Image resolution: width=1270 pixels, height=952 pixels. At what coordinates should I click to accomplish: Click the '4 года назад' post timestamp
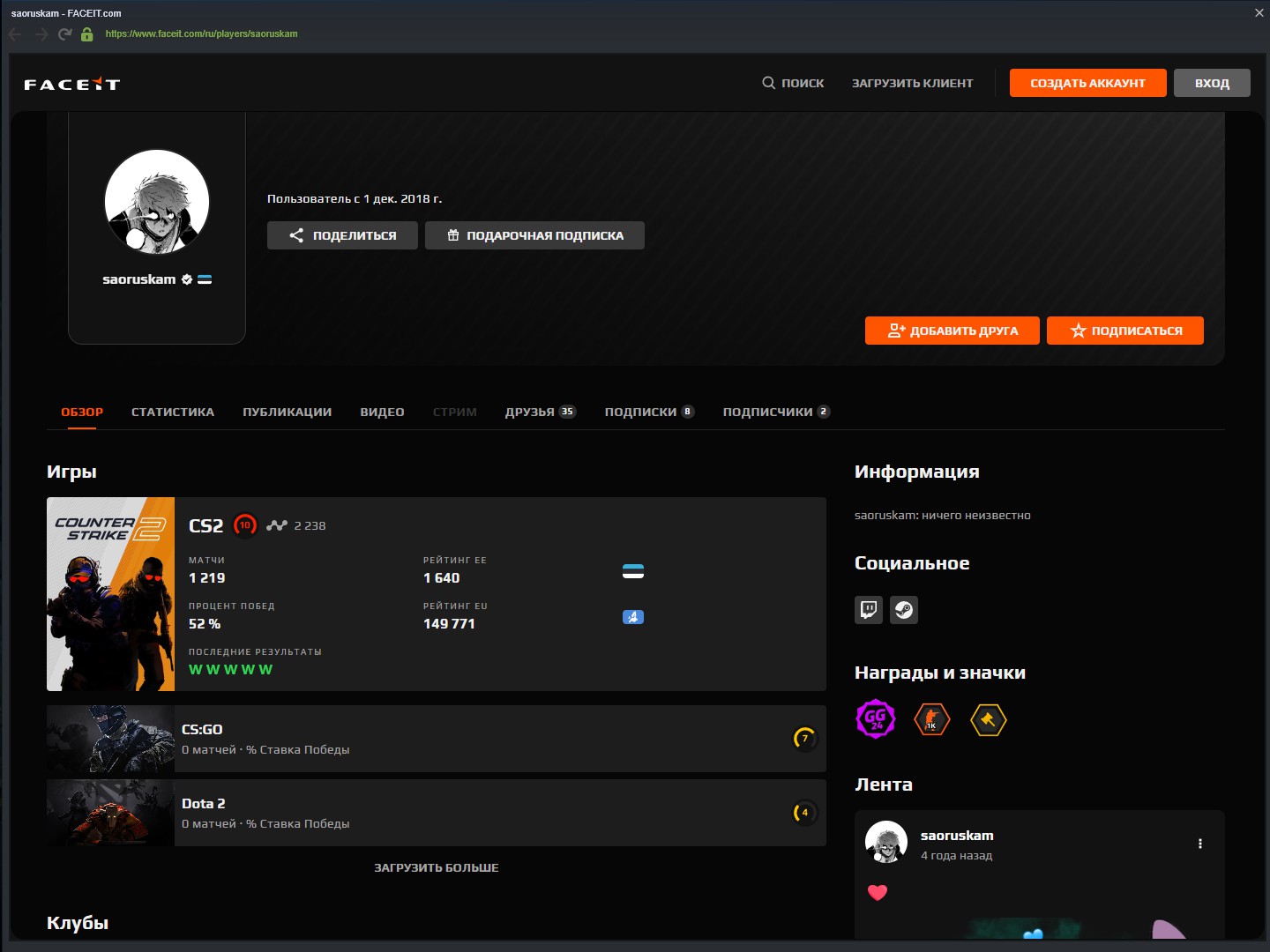(x=957, y=856)
